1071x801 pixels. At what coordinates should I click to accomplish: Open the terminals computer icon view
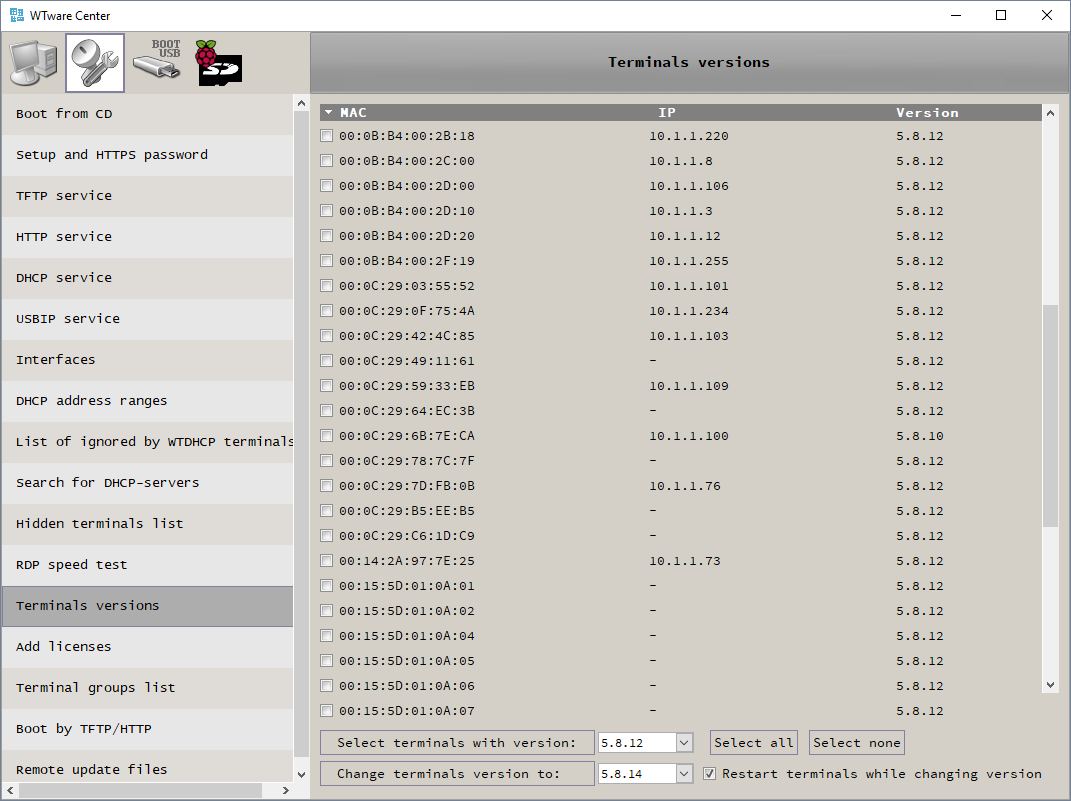coord(32,63)
